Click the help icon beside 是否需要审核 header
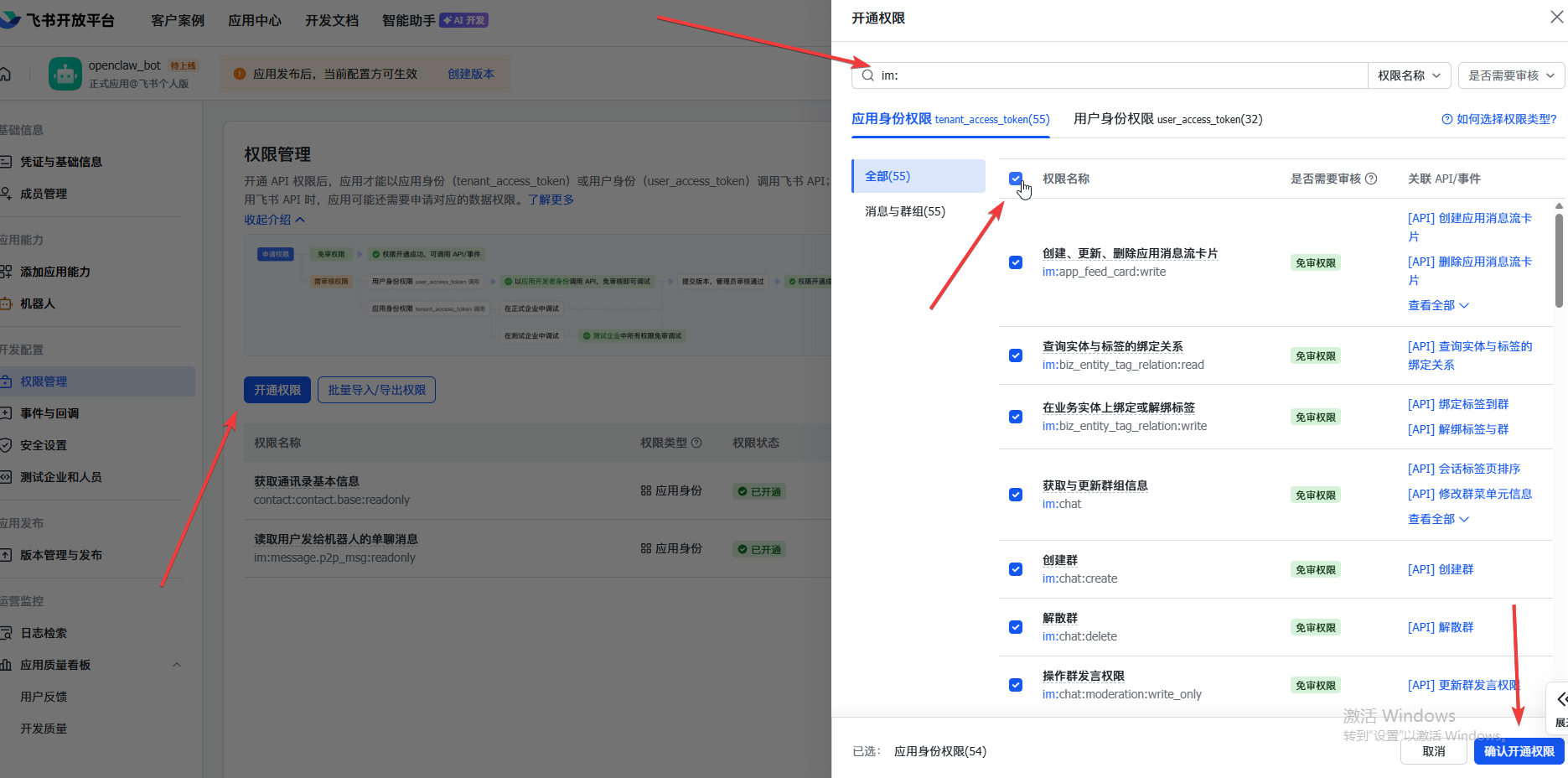 [x=1371, y=179]
